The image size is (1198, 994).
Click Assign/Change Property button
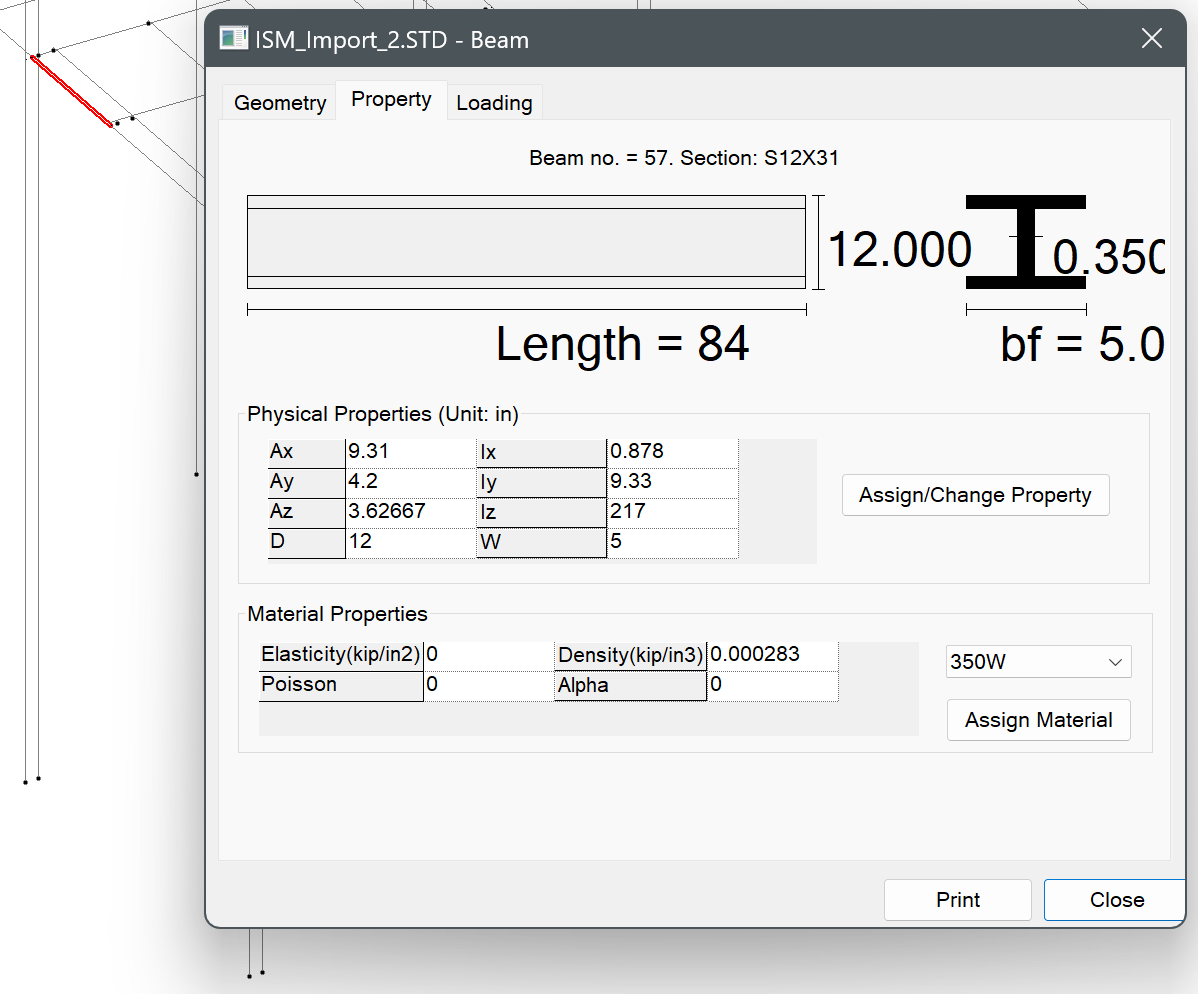(975, 495)
